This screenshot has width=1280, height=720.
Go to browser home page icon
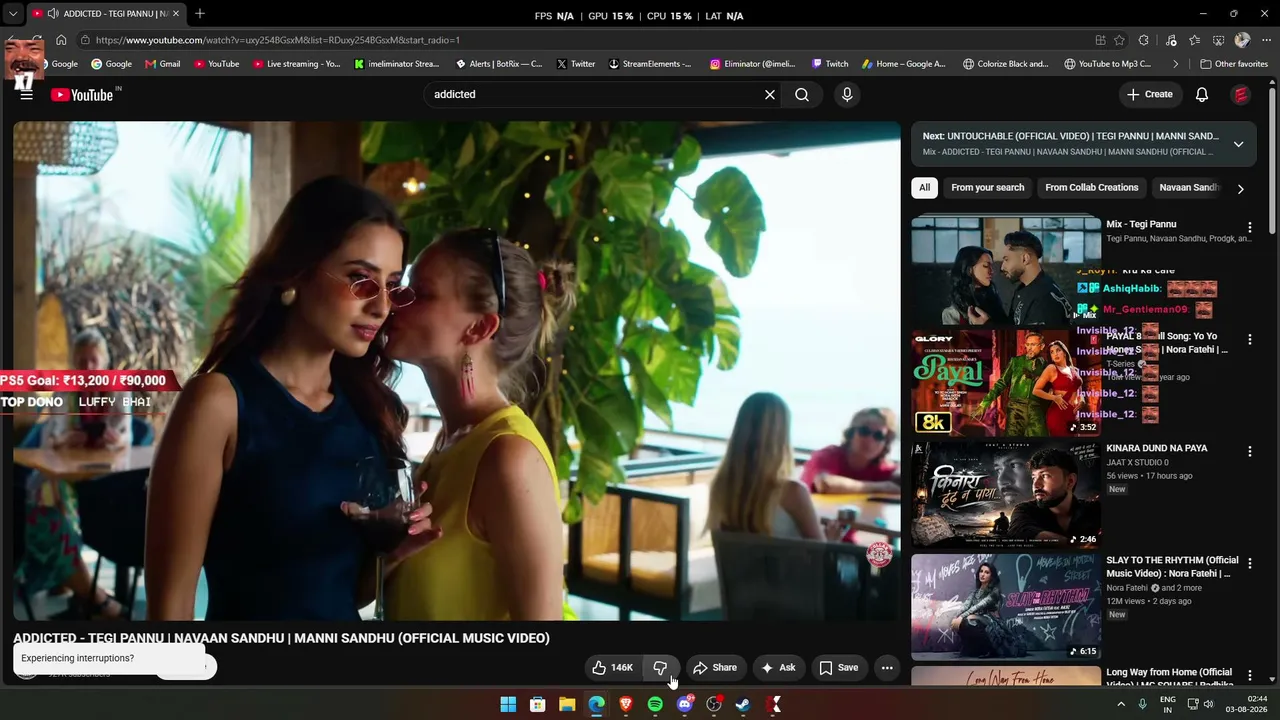click(x=61, y=40)
